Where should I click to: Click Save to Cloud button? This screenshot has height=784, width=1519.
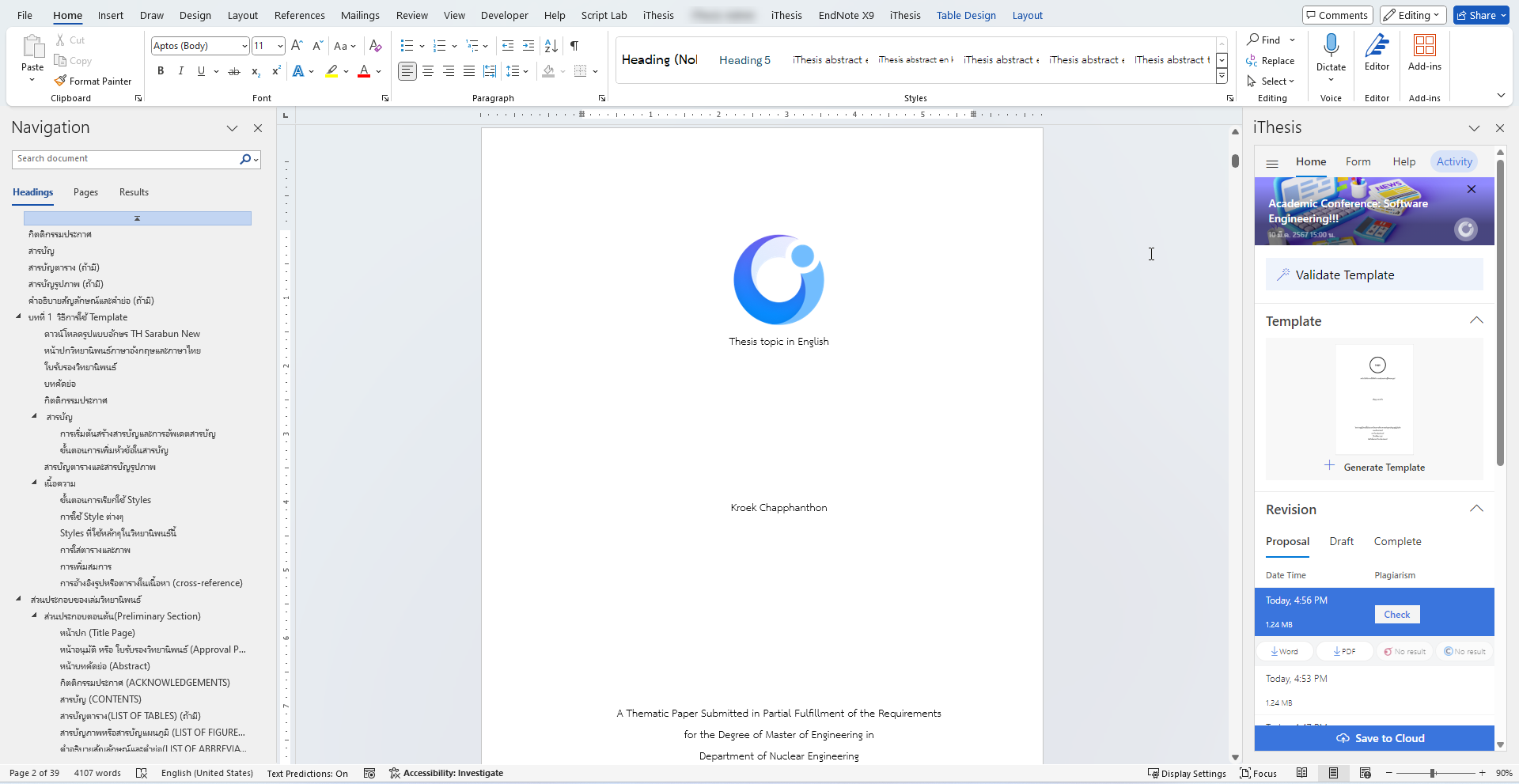pyautogui.click(x=1374, y=738)
